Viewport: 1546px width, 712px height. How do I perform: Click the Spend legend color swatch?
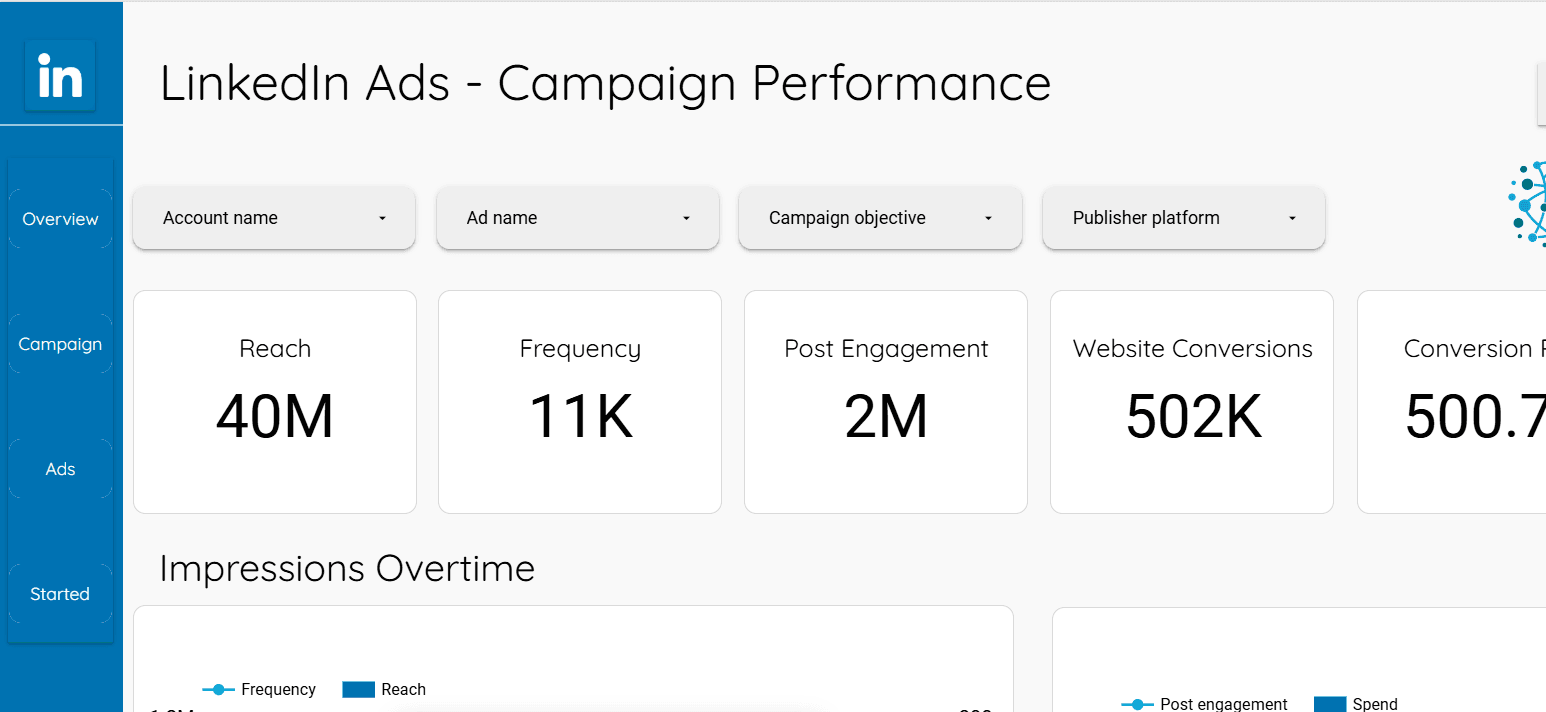pos(1329,704)
